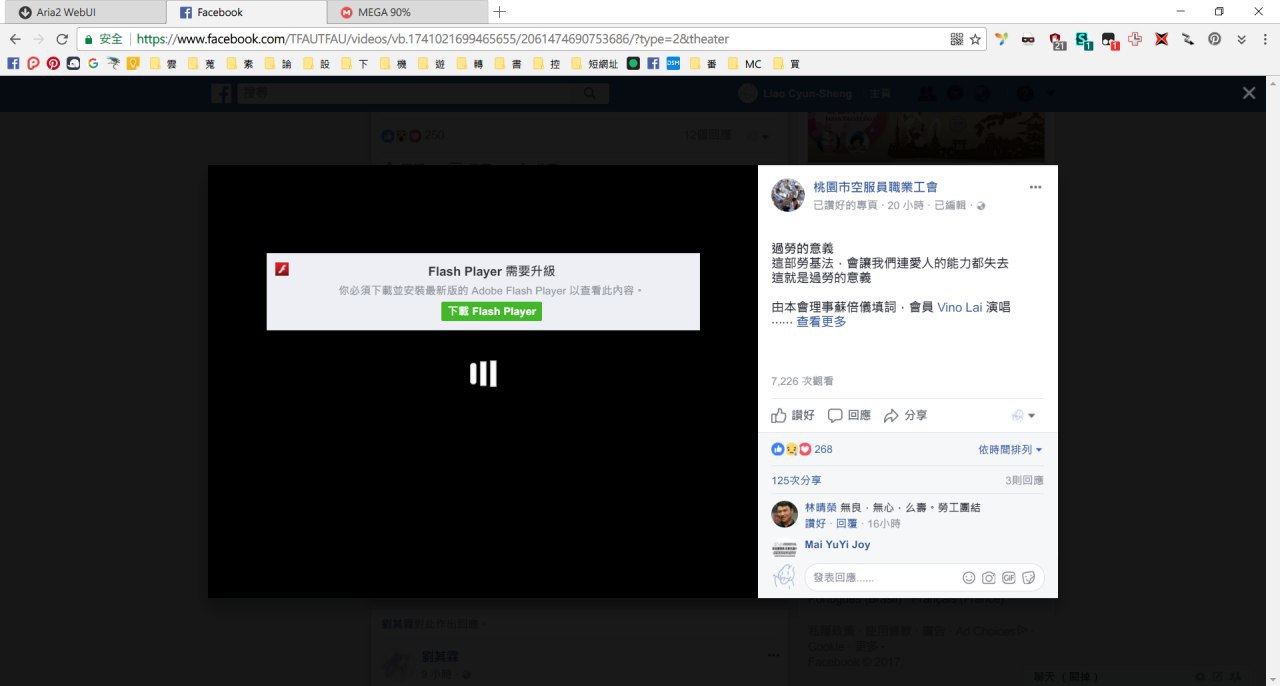The image size is (1280, 686).
Task: Reload the current page
Action: 62,39
